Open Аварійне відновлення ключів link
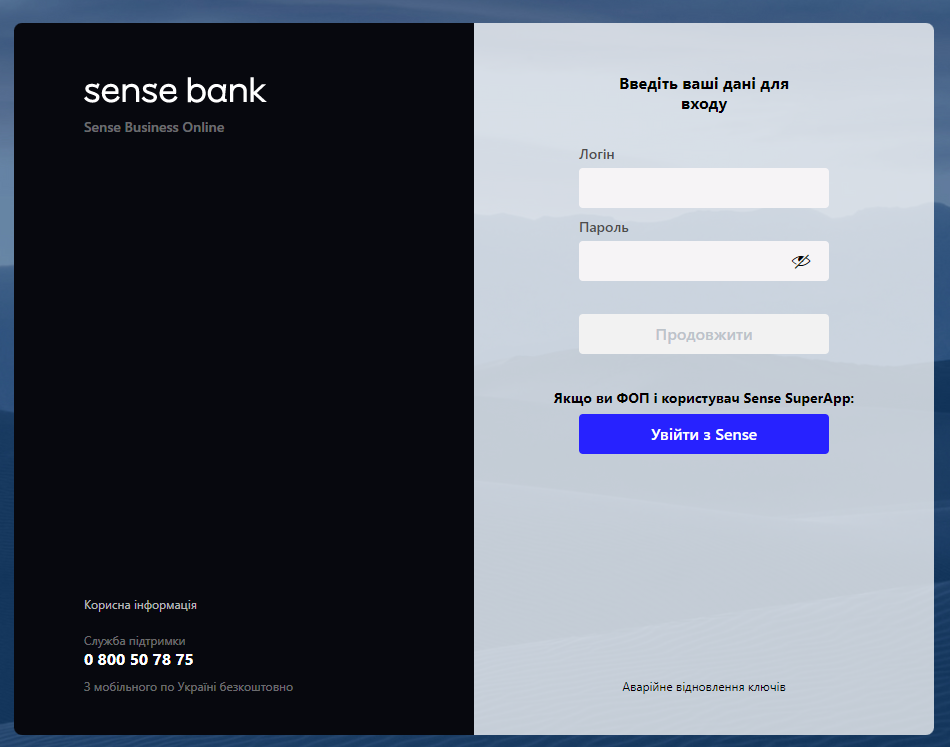 pyautogui.click(x=703, y=687)
